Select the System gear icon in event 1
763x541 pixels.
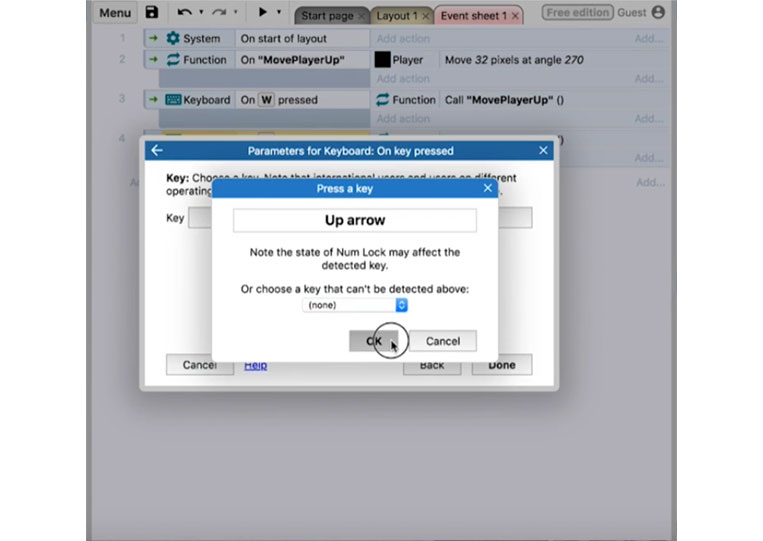tap(173, 38)
